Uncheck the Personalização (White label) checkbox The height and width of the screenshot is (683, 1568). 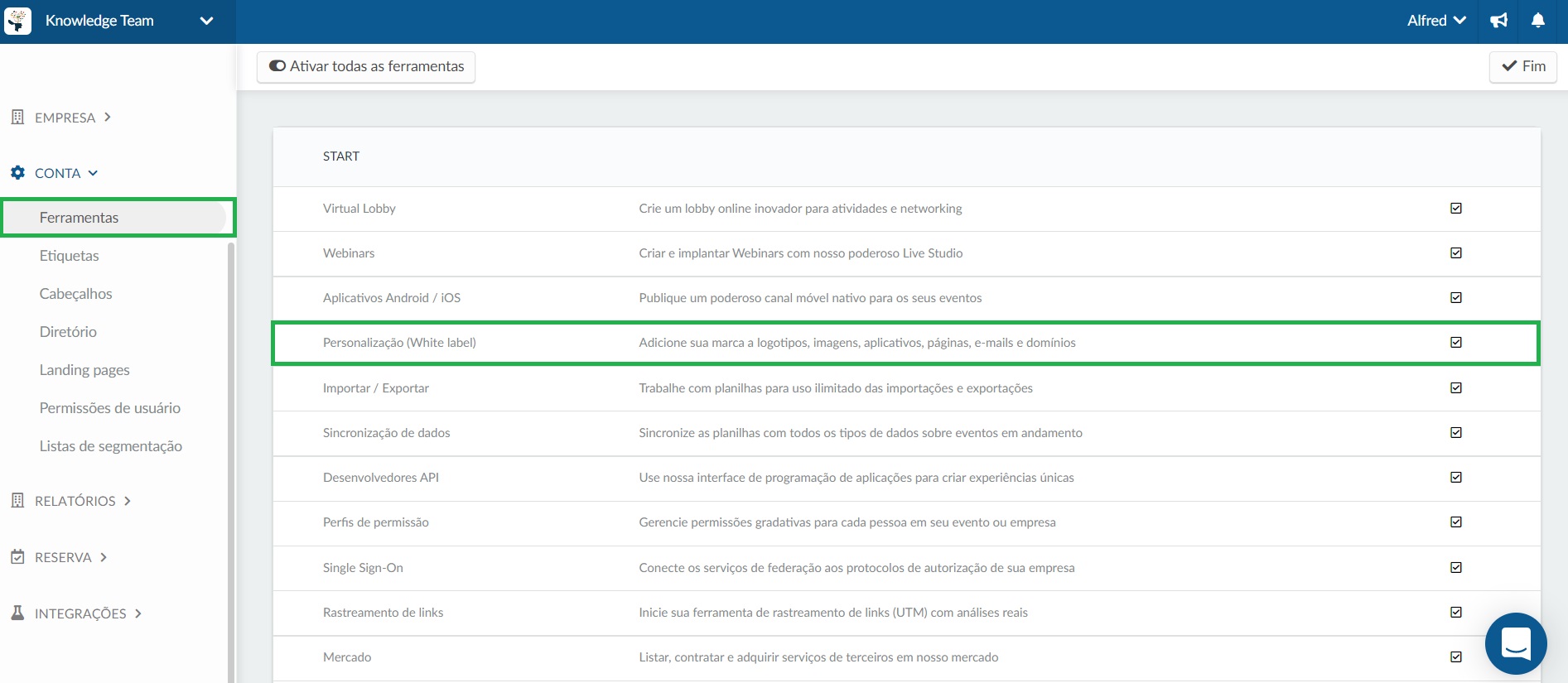[x=1456, y=343]
